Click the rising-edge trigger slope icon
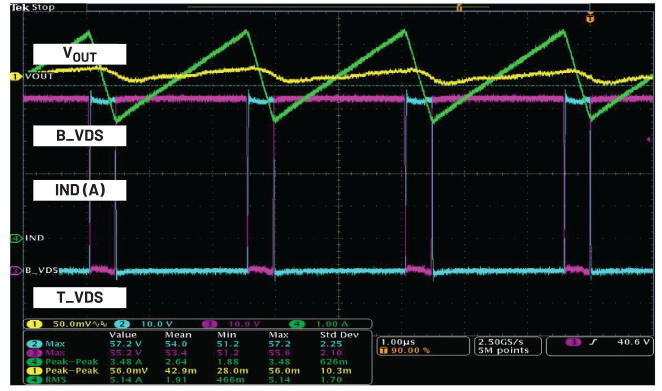662x391 pixels. click(593, 342)
